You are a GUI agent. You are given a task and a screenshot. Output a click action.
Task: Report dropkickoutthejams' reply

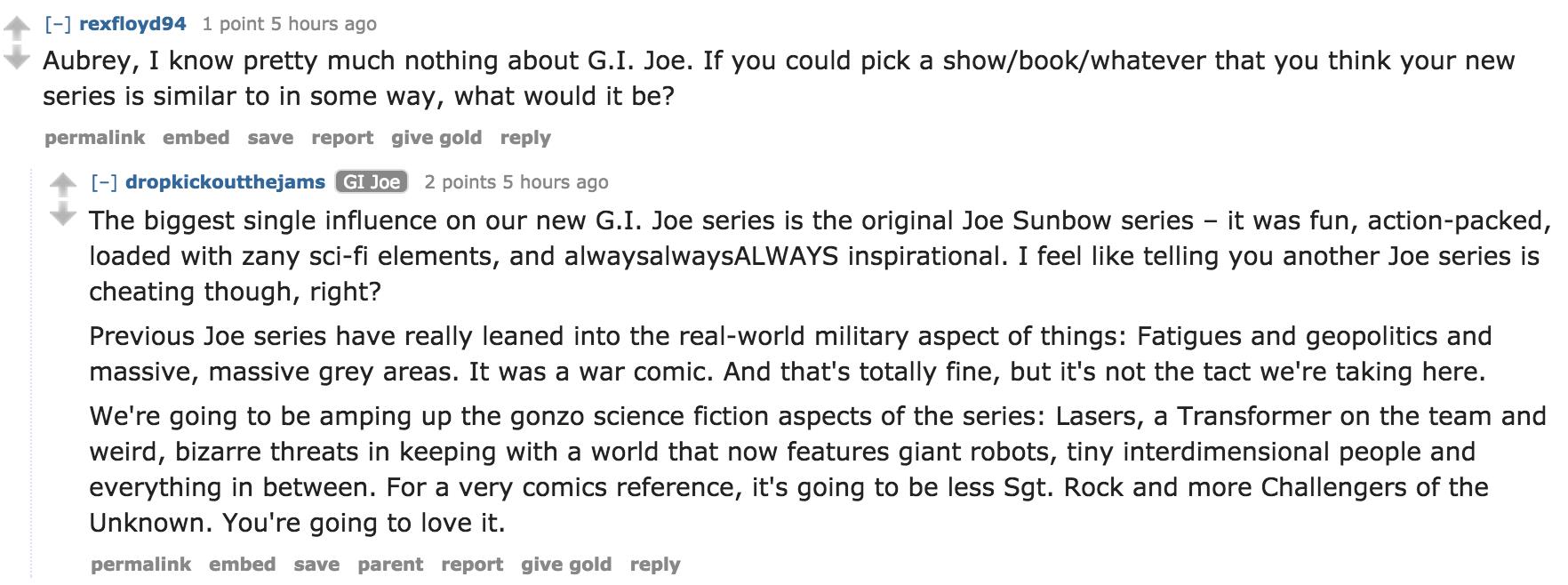471,565
